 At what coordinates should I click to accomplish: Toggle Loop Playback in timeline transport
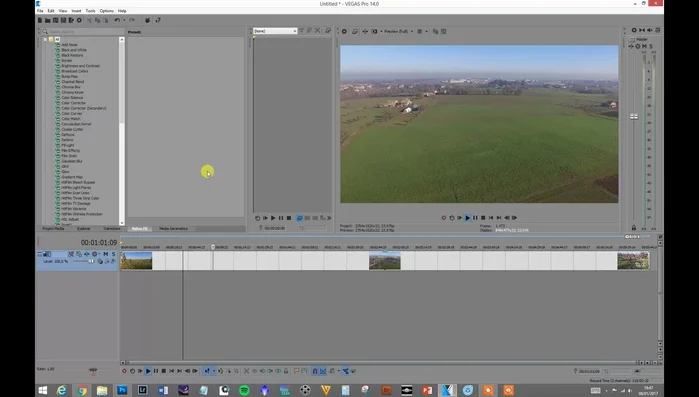[x=132, y=371]
